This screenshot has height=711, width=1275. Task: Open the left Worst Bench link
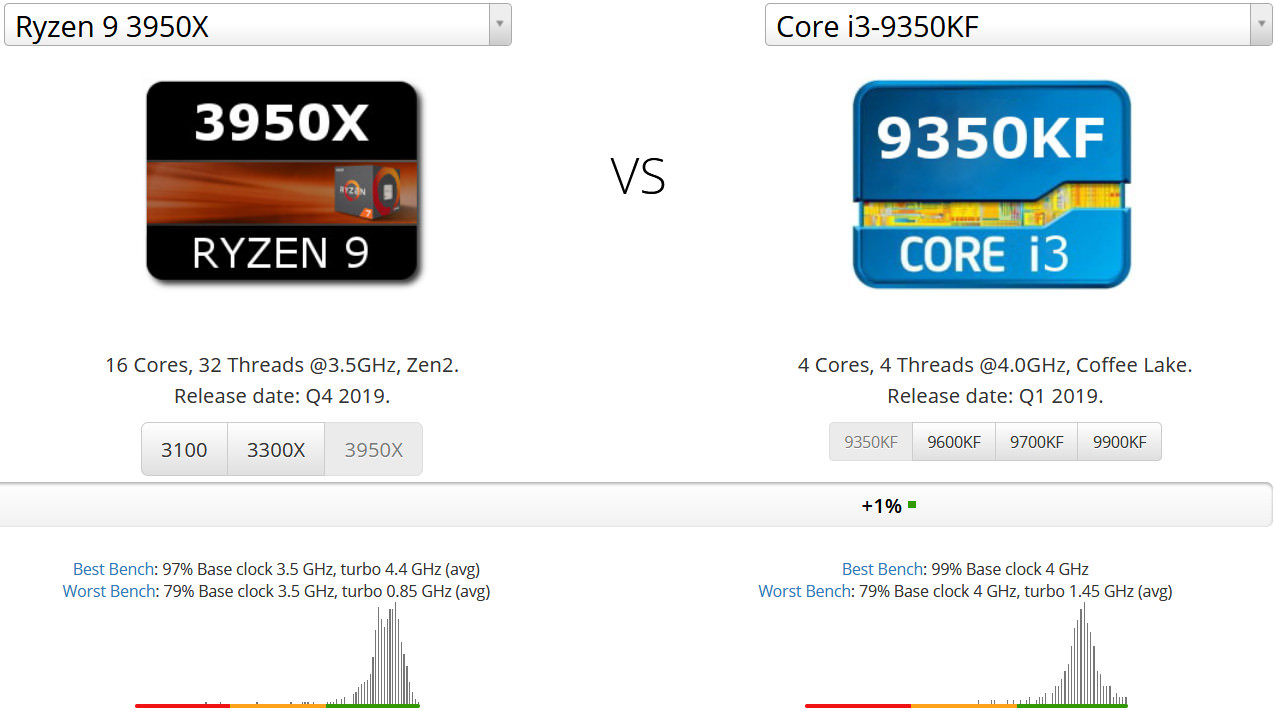[x=108, y=591]
